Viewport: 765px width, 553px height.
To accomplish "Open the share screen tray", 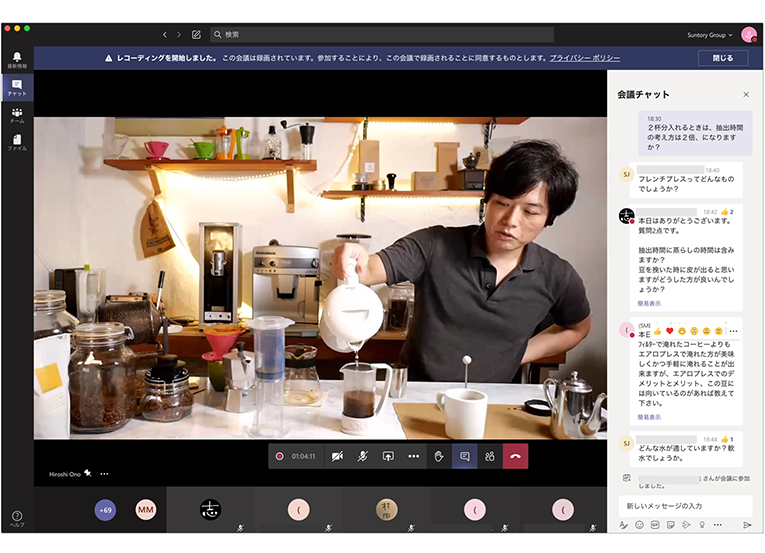I will pos(388,456).
